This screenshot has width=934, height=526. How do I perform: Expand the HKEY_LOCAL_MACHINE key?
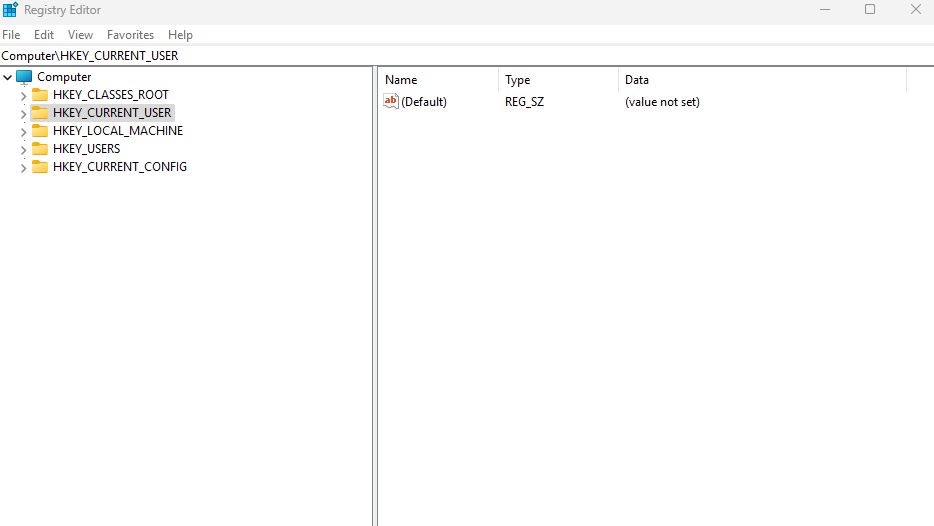click(23, 132)
